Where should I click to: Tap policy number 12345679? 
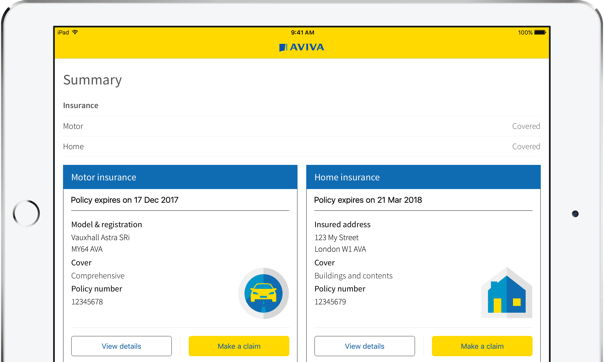(330, 302)
